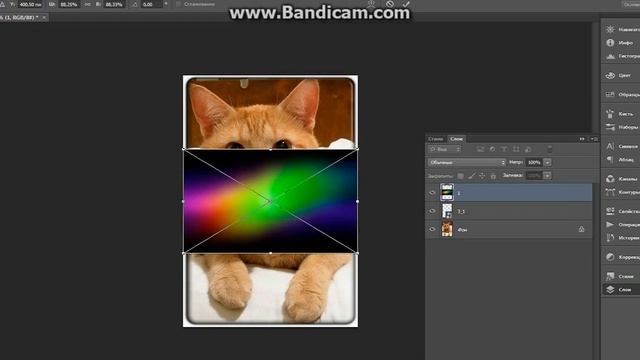Screen dimensions: 640x360
Task: Toggle the layer filtering on/off switch
Action: pyautogui.click(x=550, y=149)
